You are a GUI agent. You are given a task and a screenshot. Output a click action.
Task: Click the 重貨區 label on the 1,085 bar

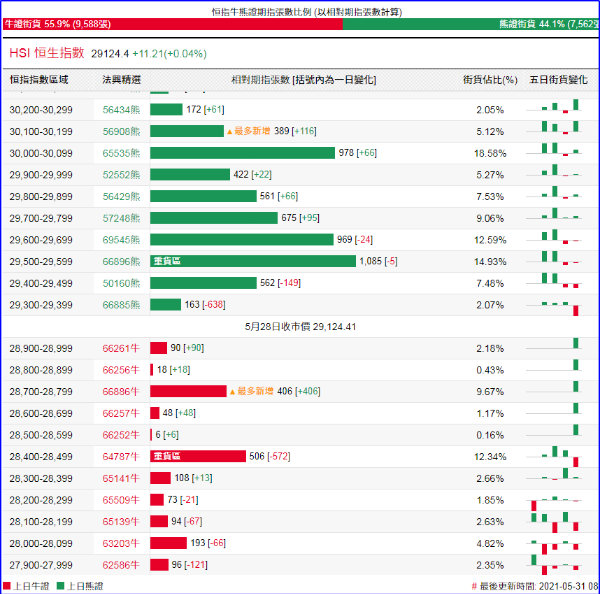click(x=167, y=261)
